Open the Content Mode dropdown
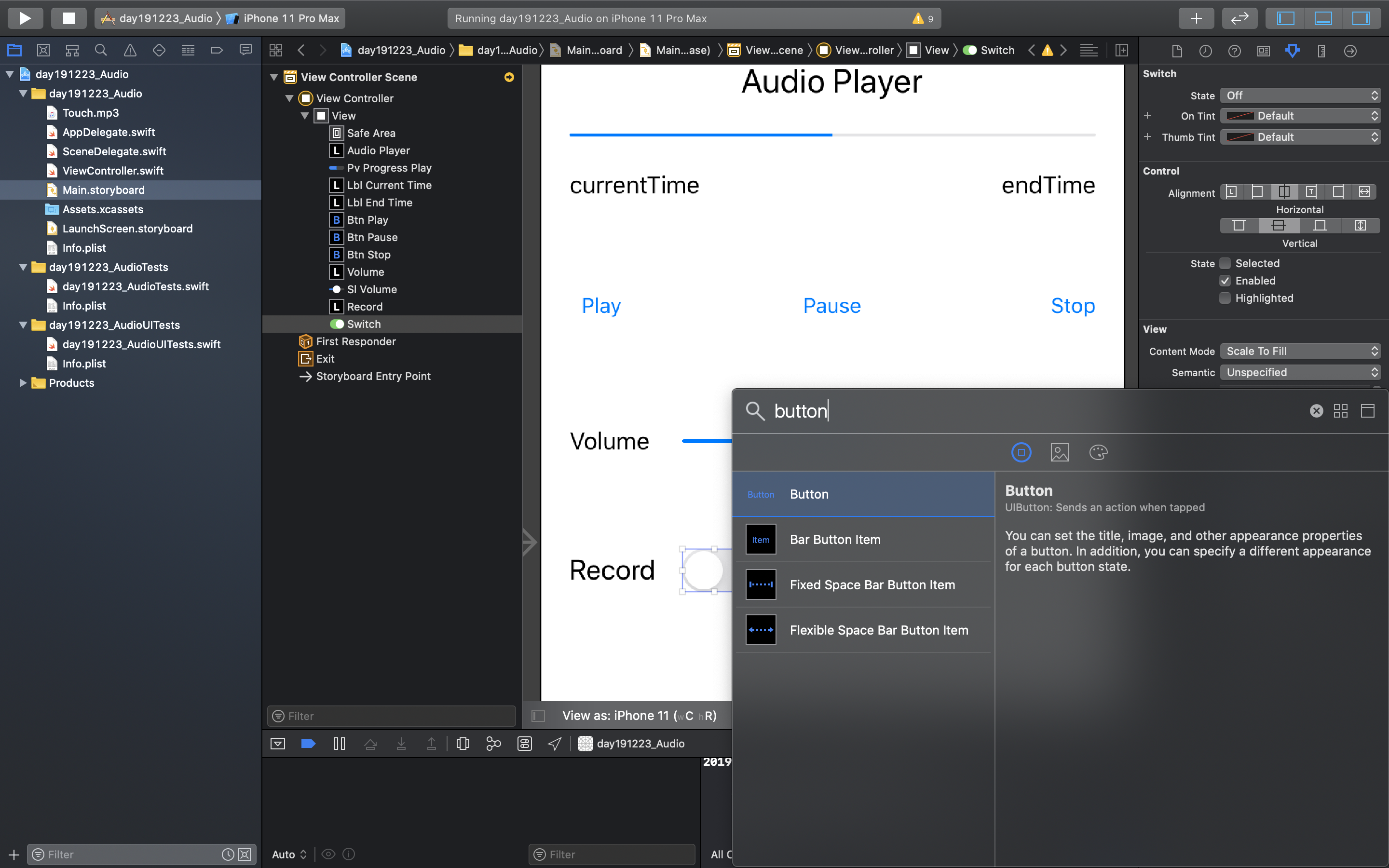Viewport: 1389px width, 868px height. [1299, 351]
